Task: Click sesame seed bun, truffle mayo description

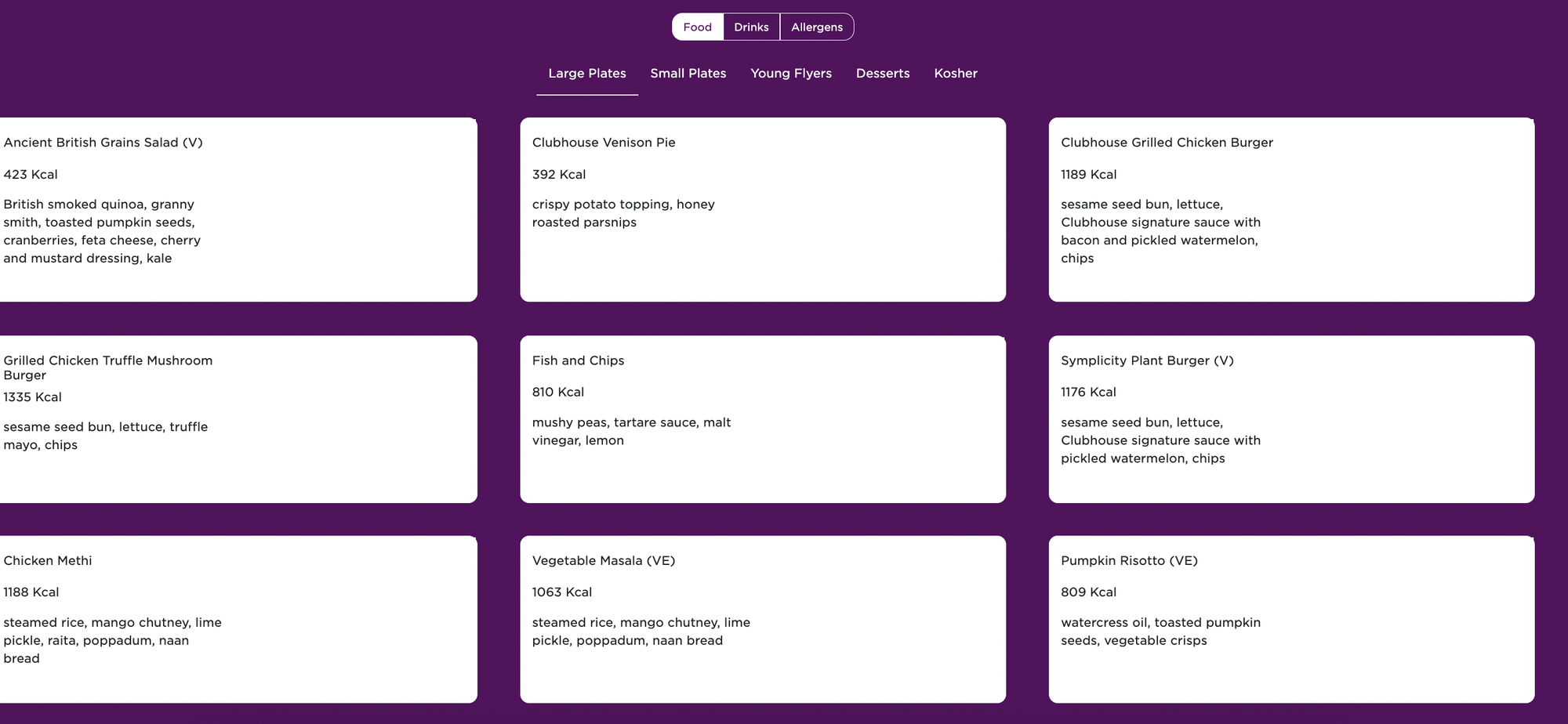Action: coord(105,436)
